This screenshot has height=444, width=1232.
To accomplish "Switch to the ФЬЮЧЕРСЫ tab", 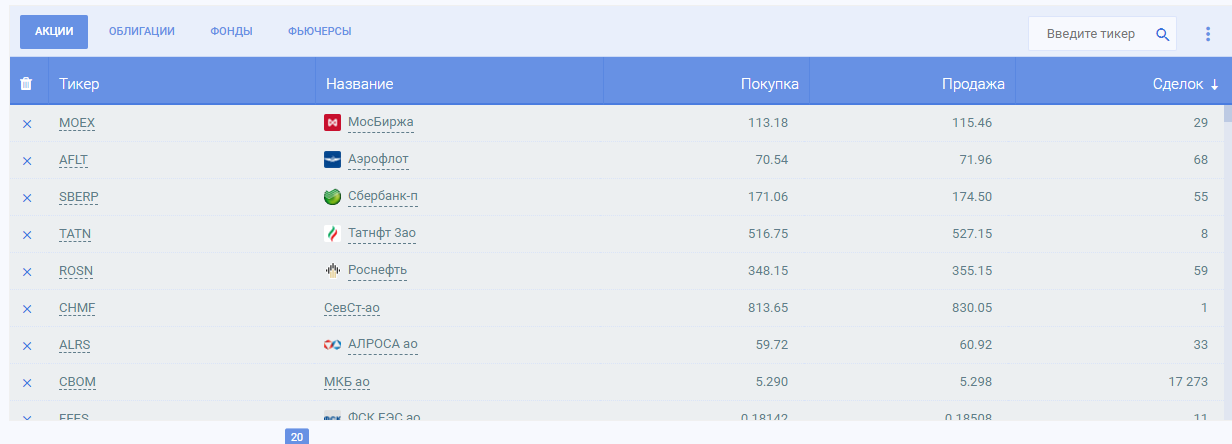I will (x=319, y=32).
